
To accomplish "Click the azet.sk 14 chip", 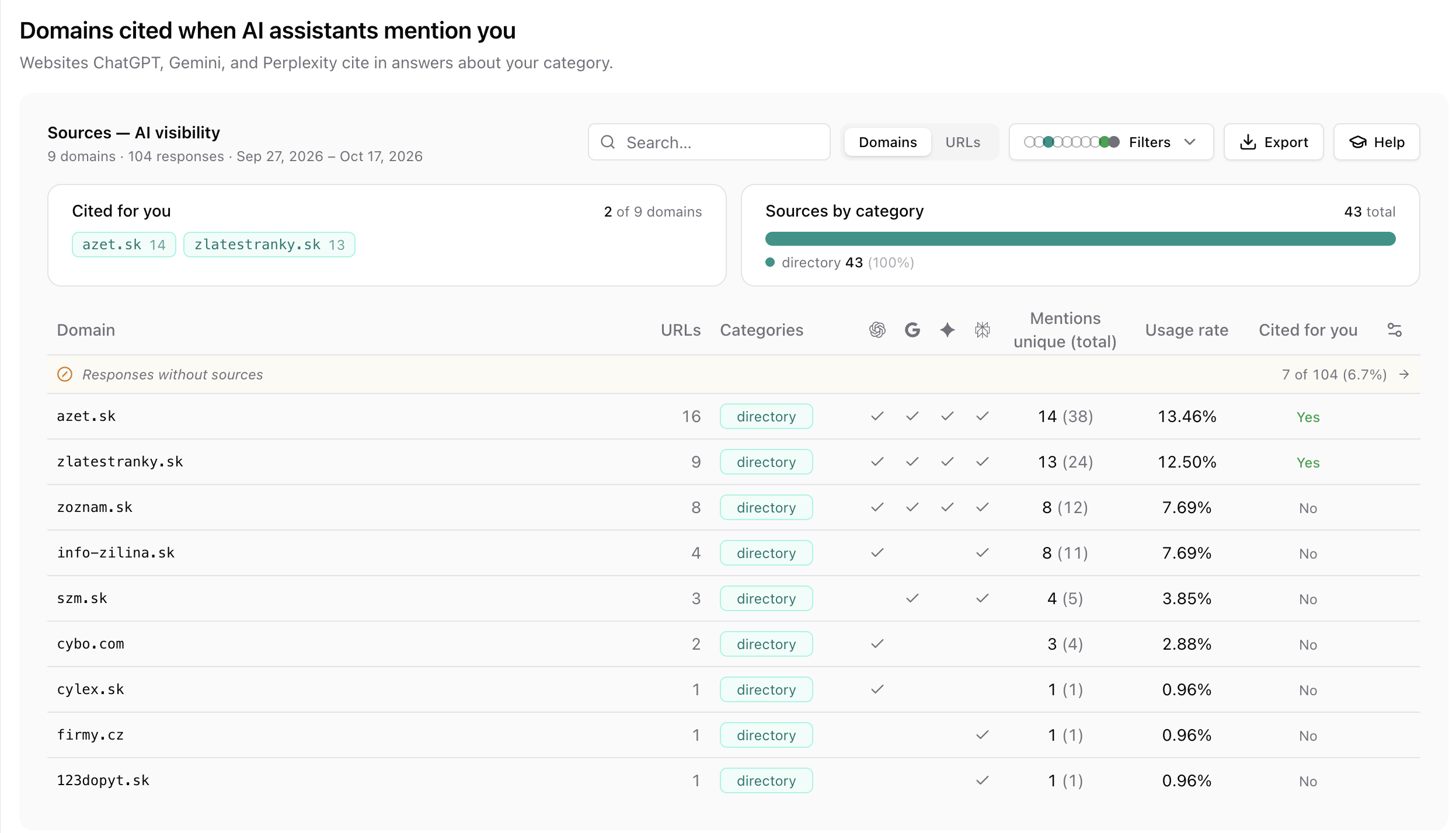I will click(124, 245).
